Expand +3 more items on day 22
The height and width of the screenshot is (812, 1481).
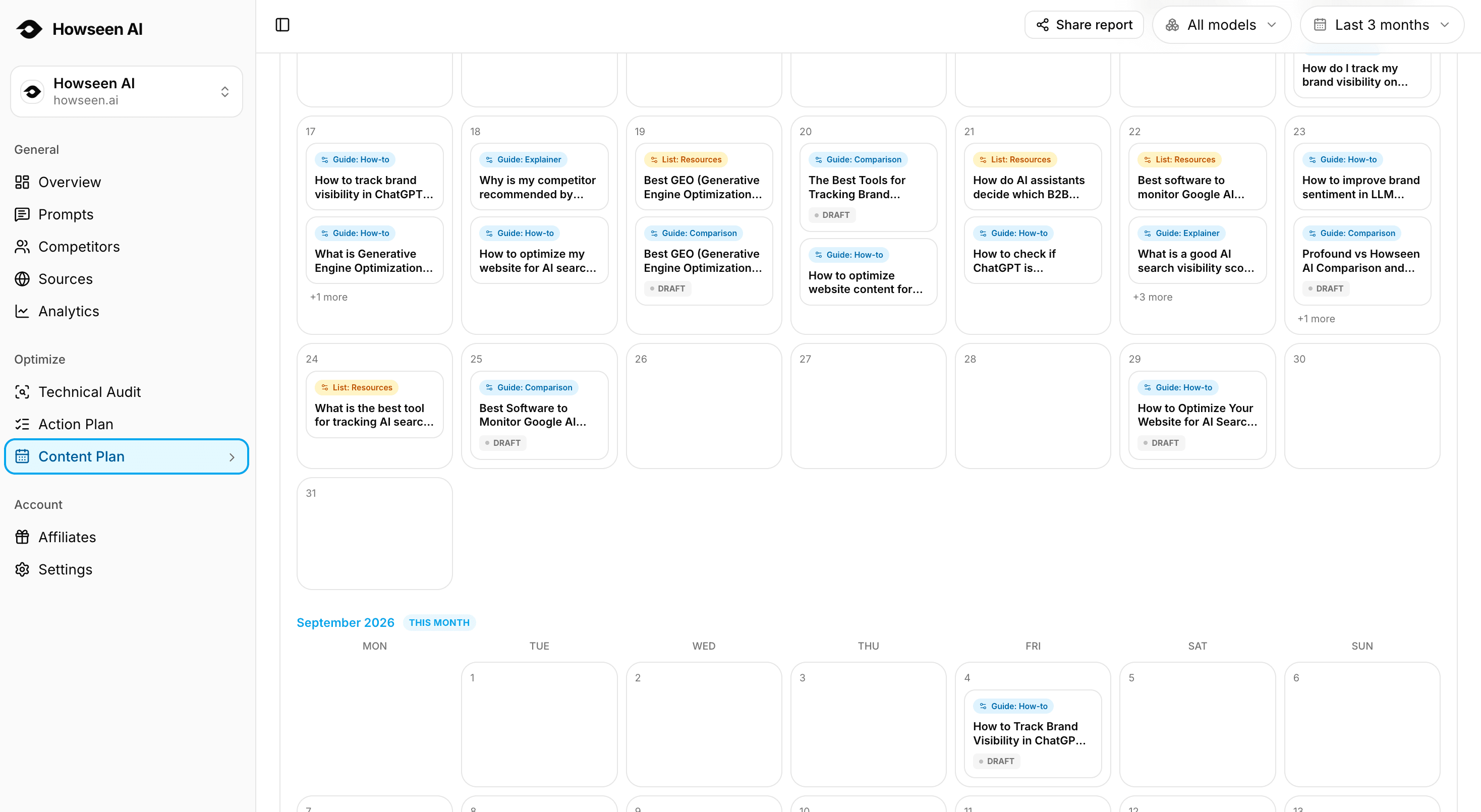tap(1152, 297)
